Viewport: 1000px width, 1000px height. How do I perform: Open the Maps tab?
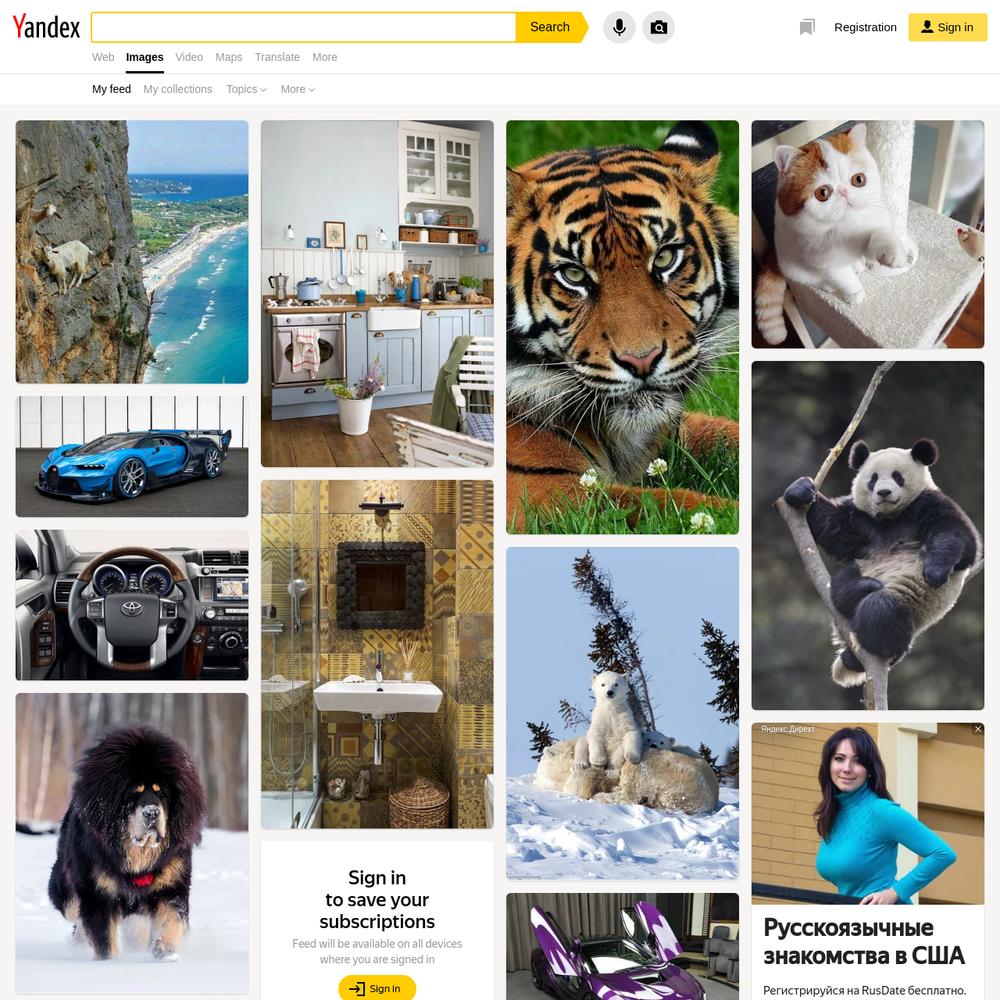pos(228,57)
